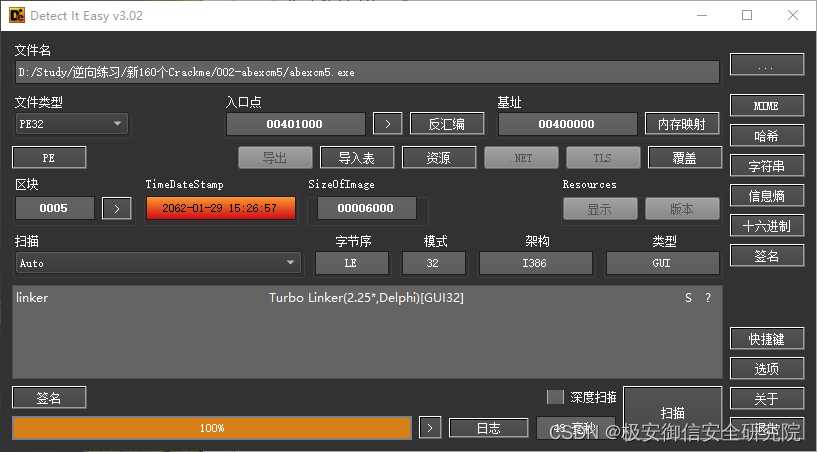817x452 pixels.
Task: Open the 十六进制 hex viewer
Action: [x=766, y=226]
